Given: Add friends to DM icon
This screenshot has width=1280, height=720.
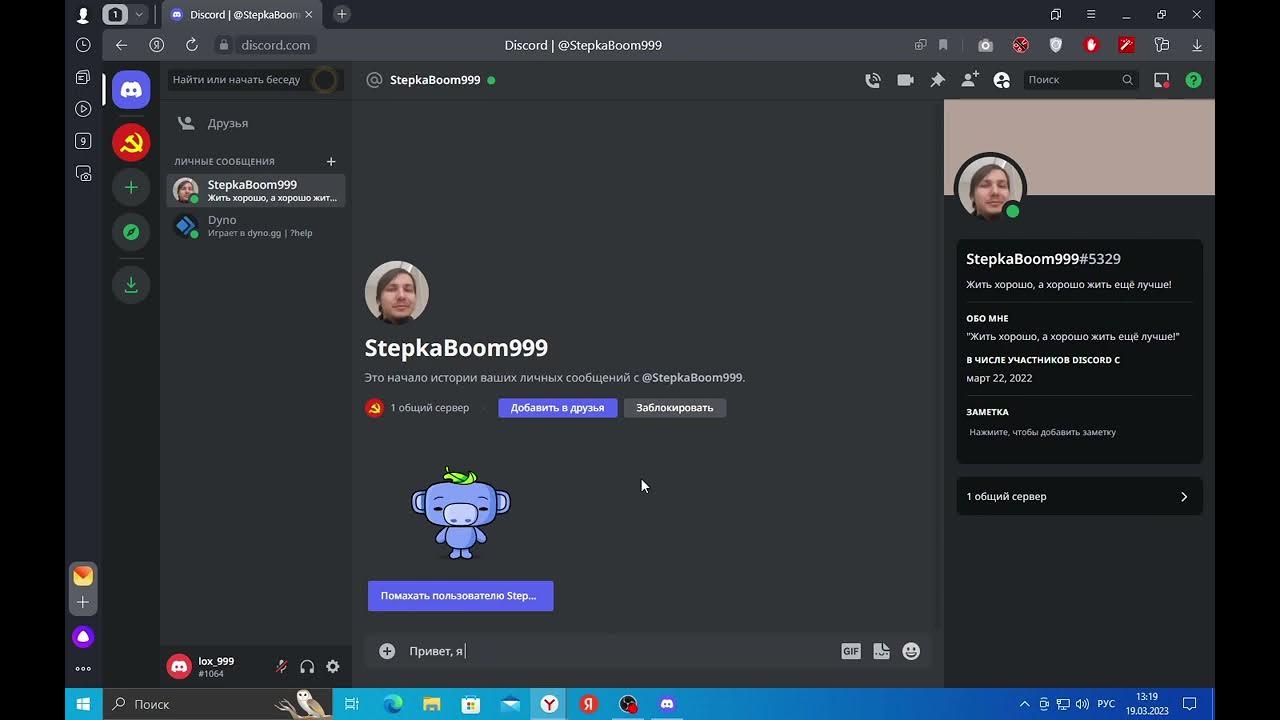Looking at the screenshot, I should coord(969,80).
